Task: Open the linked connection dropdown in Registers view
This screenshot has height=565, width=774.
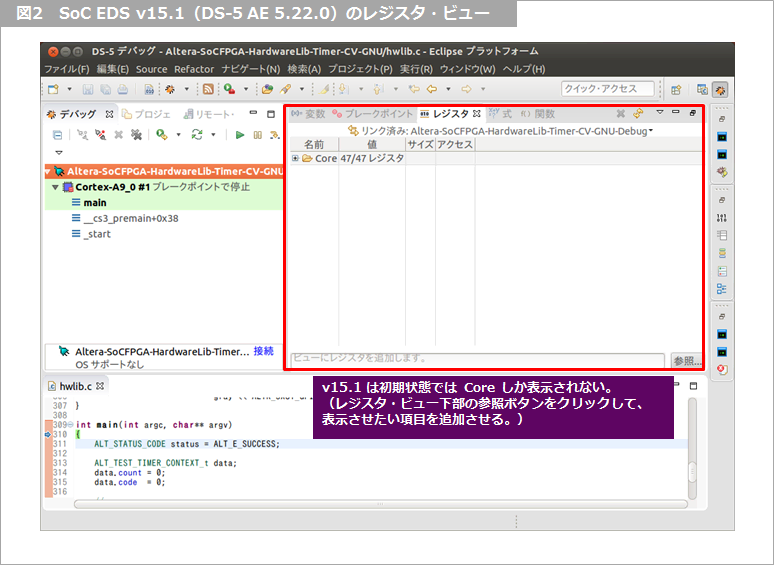Action: click(651, 130)
